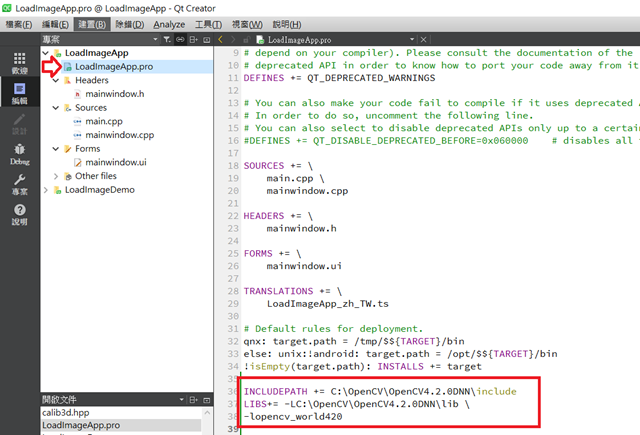This screenshot has width=640, height=435.
Task: Open Help mode question mark icon
Action: 19,215
